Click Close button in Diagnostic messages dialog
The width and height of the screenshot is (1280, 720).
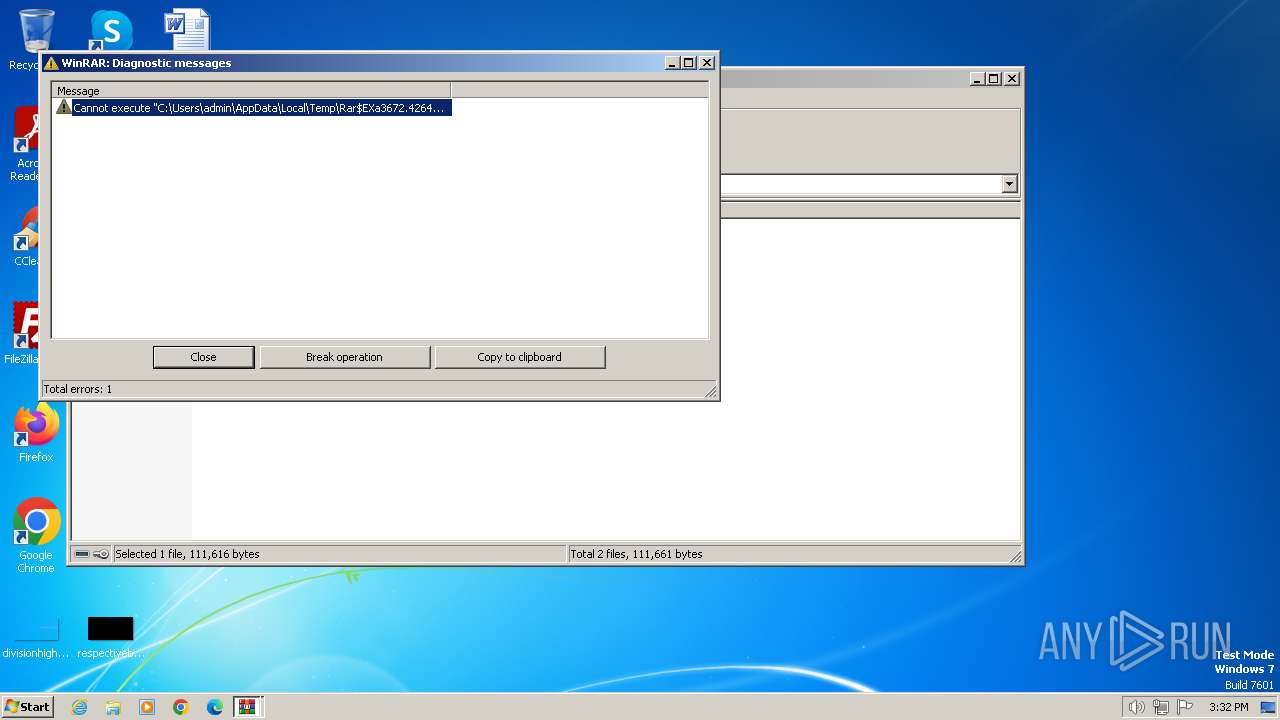203,357
